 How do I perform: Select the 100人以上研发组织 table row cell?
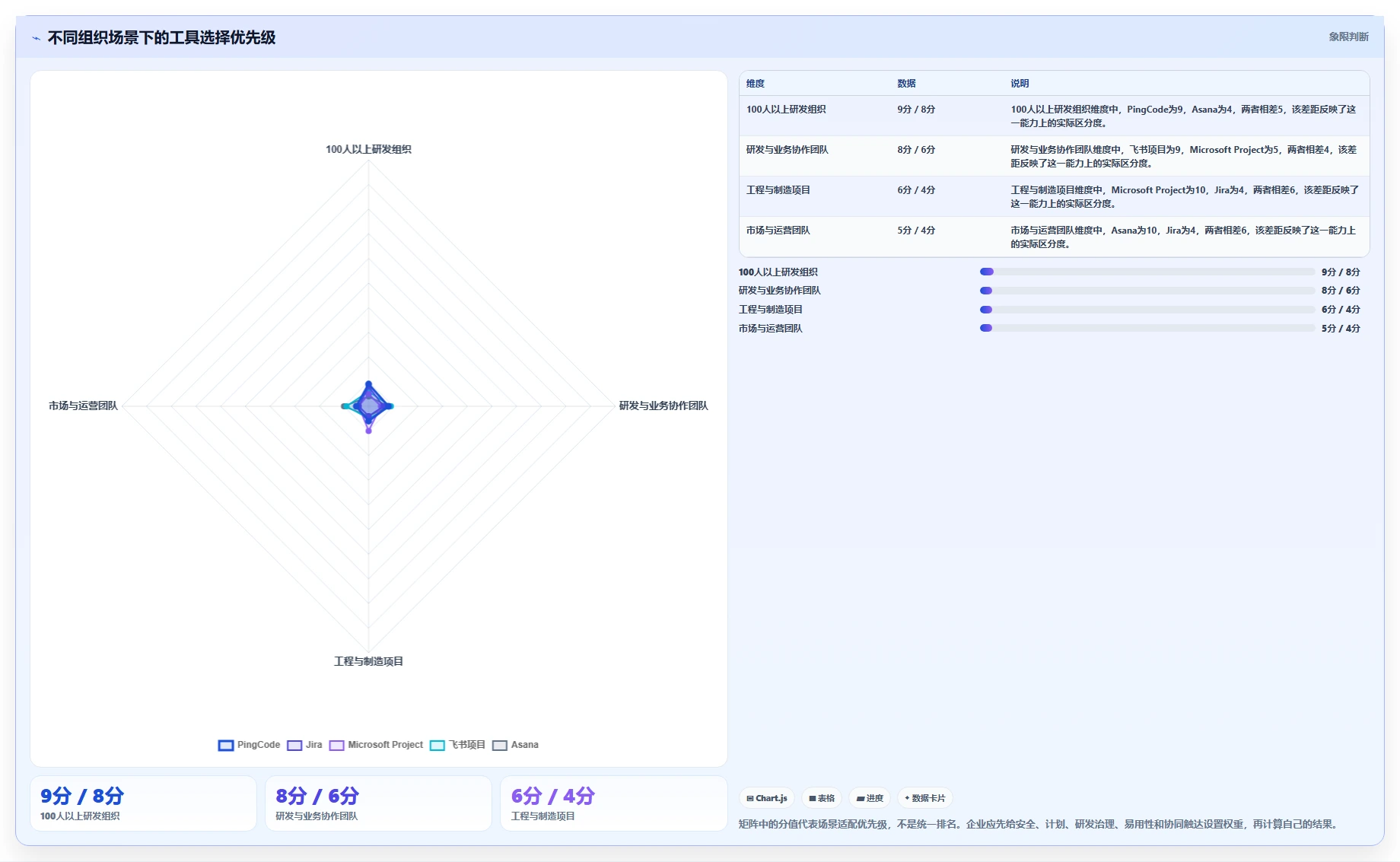pyautogui.click(x=786, y=110)
